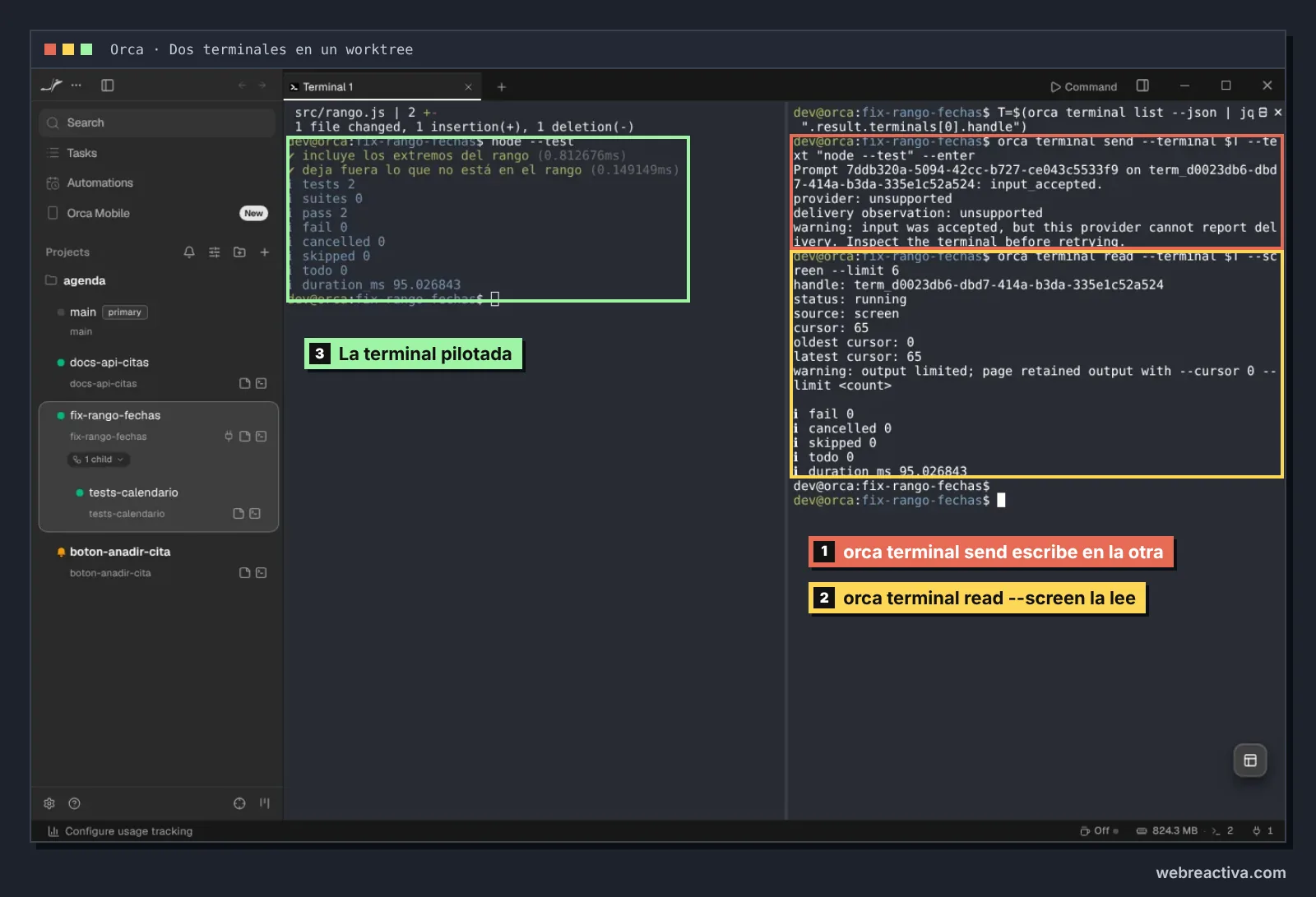Screen dimensions: 1316x897
Task: Open help question mark icon
Action: (x=74, y=803)
